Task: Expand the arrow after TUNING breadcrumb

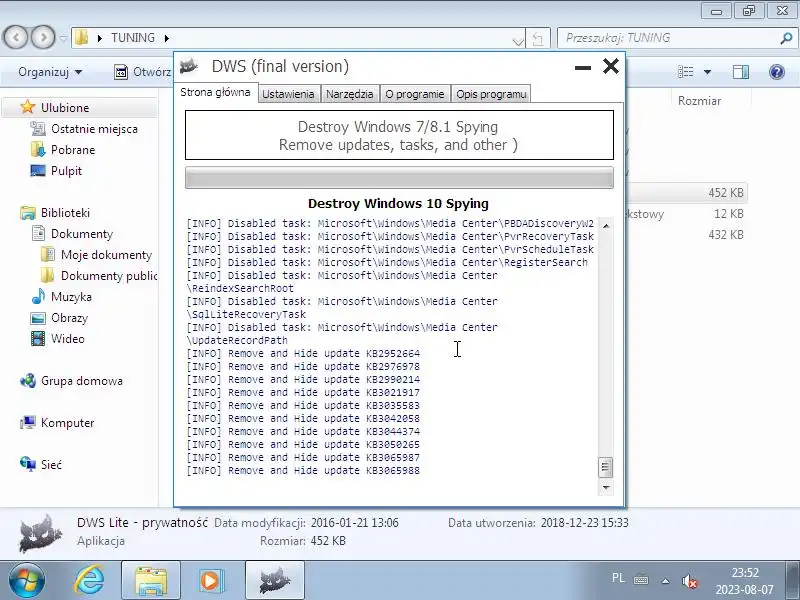Action: click(x=166, y=38)
